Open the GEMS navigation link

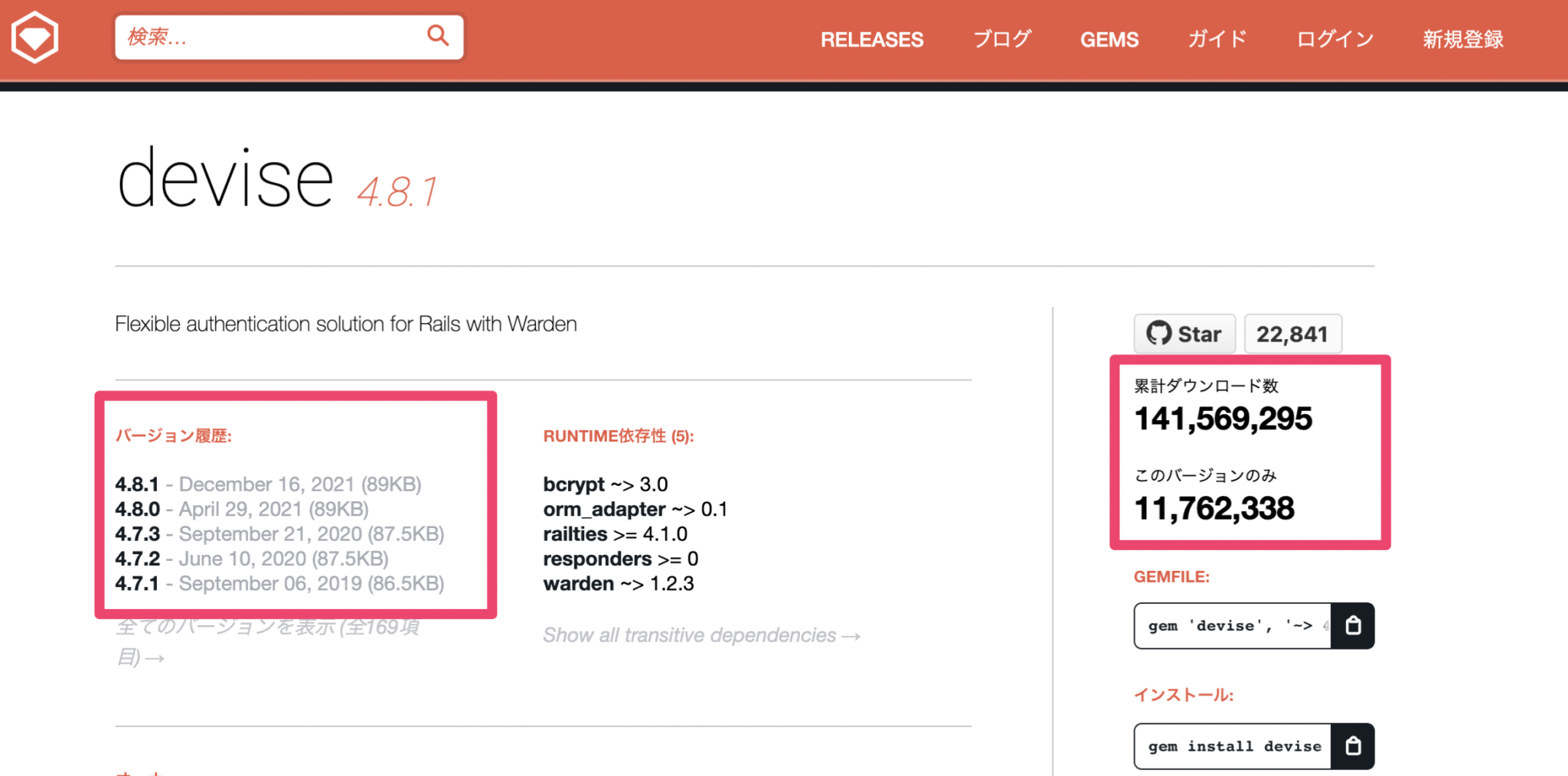[x=1109, y=40]
